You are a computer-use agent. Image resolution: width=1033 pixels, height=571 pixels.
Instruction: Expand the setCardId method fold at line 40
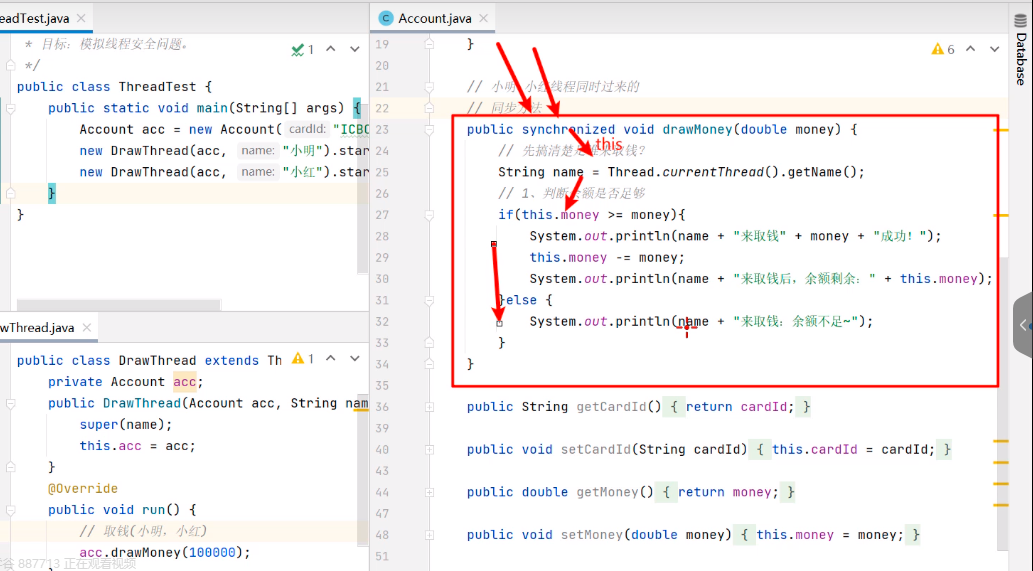point(430,450)
